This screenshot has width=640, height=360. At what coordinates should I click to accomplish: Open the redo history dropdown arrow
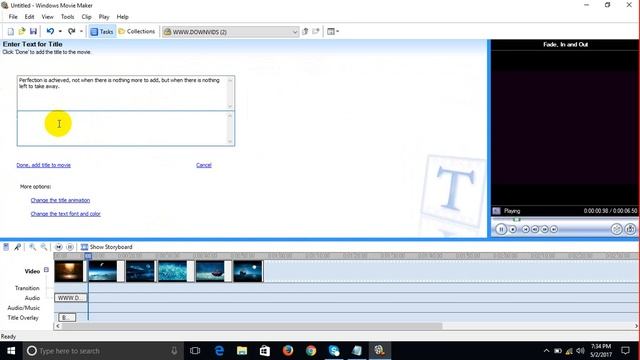coord(81,31)
